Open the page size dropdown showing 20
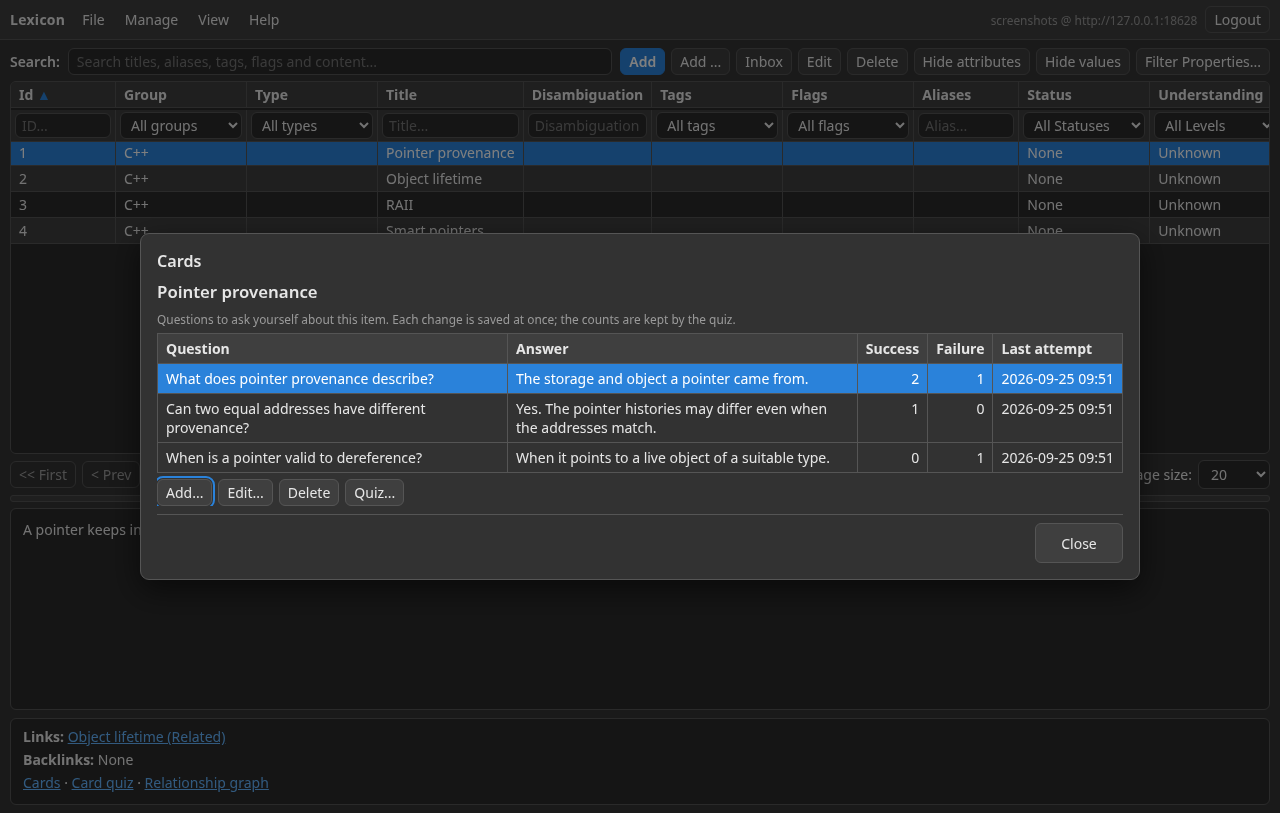The image size is (1280, 813). (x=1234, y=475)
